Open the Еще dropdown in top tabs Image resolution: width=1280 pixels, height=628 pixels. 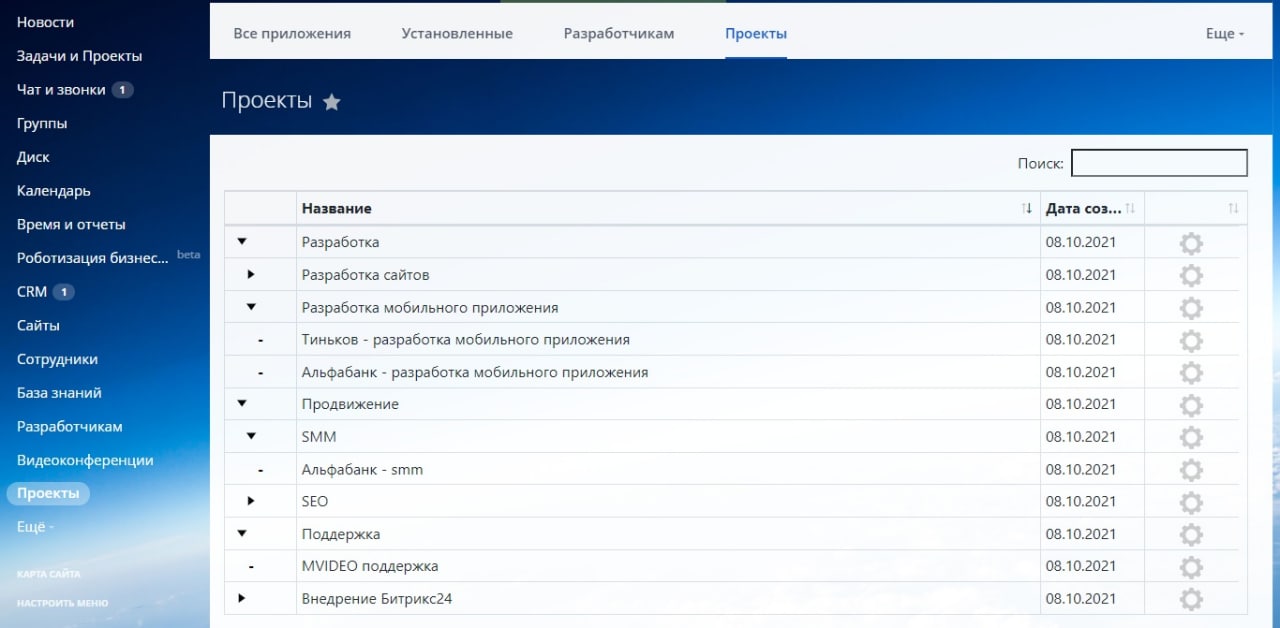1224,34
